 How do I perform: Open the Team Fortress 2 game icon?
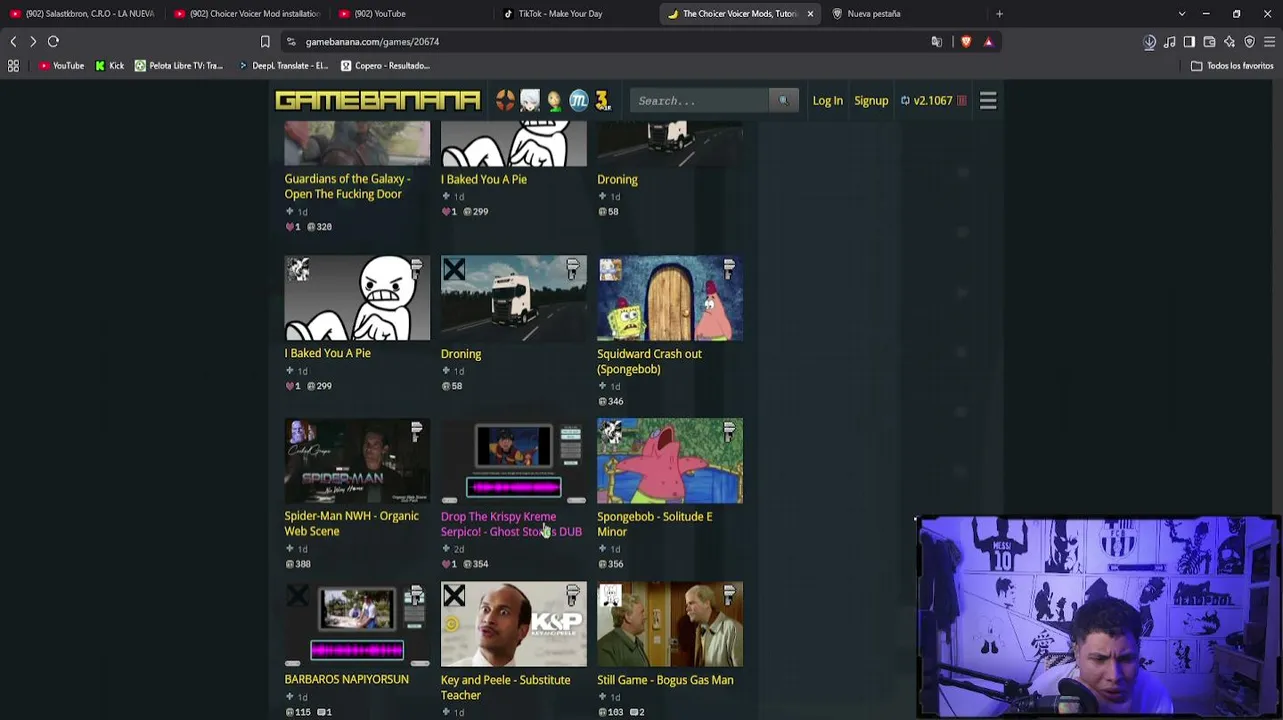(505, 100)
